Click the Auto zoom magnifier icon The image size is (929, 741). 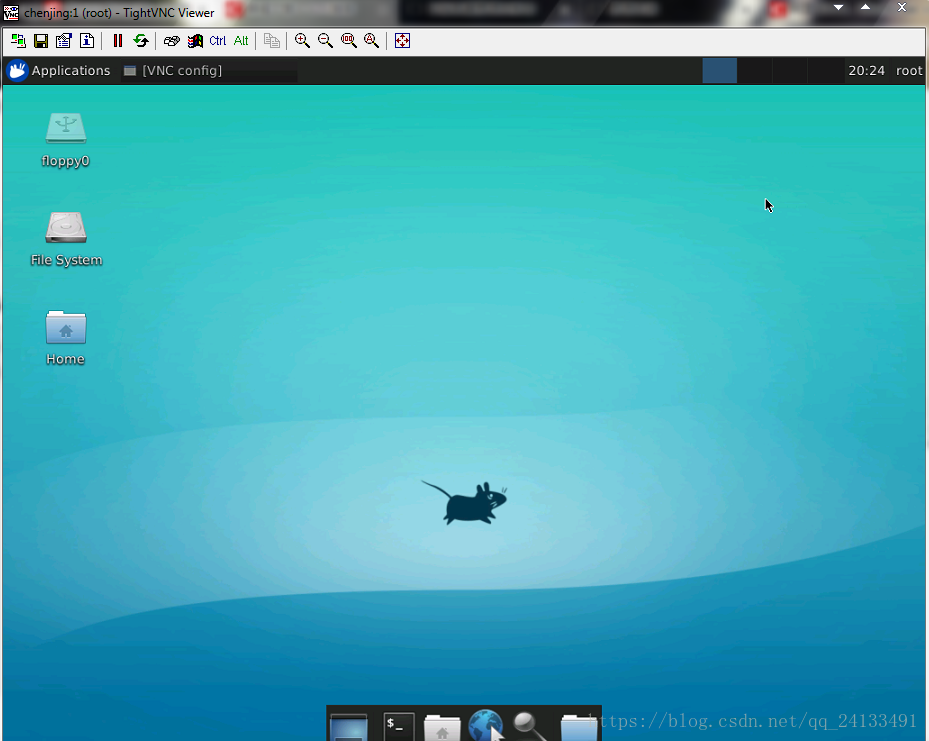click(371, 41)
